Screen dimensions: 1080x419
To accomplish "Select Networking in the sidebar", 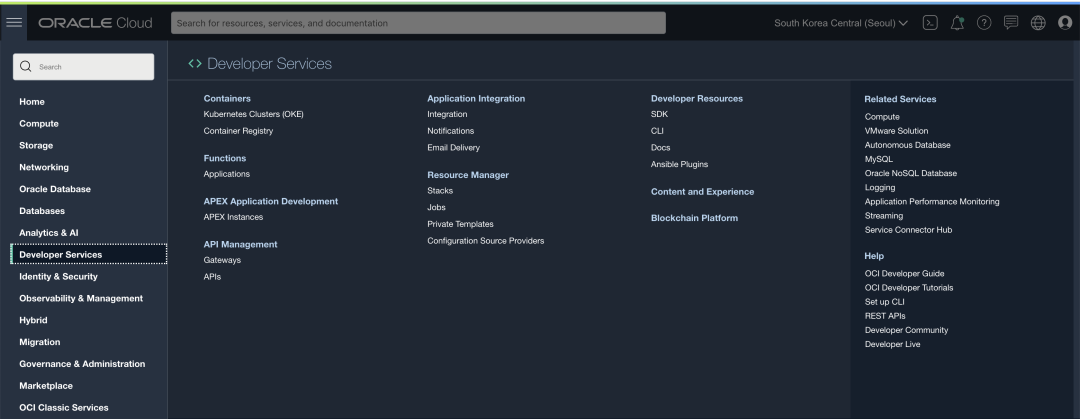I will [x=44, y=167].
